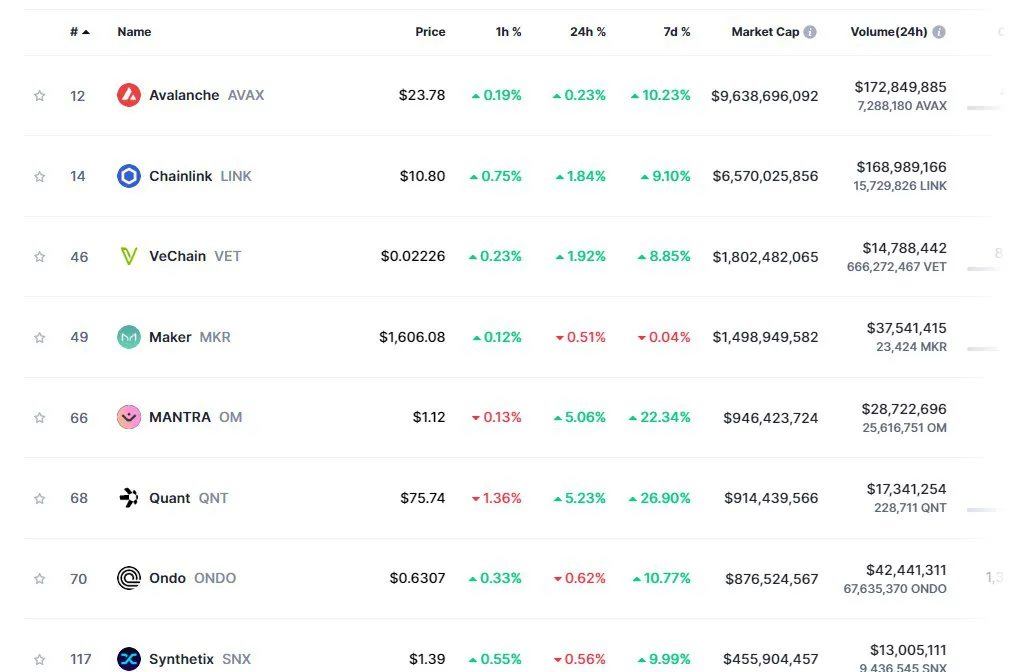Add Avalanche to watchlist via star
Screen dimensions: 1028x672
(x=39, y=95)
